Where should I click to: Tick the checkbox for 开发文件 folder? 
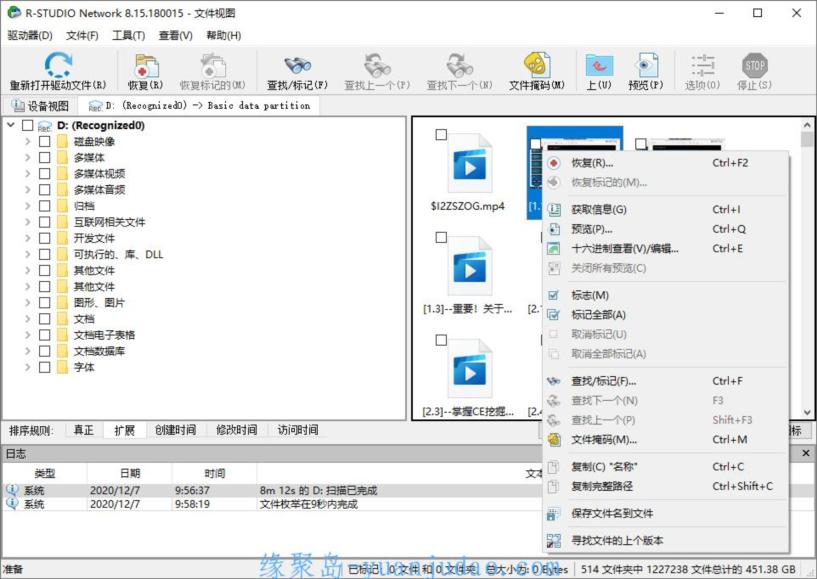point(45,238)
